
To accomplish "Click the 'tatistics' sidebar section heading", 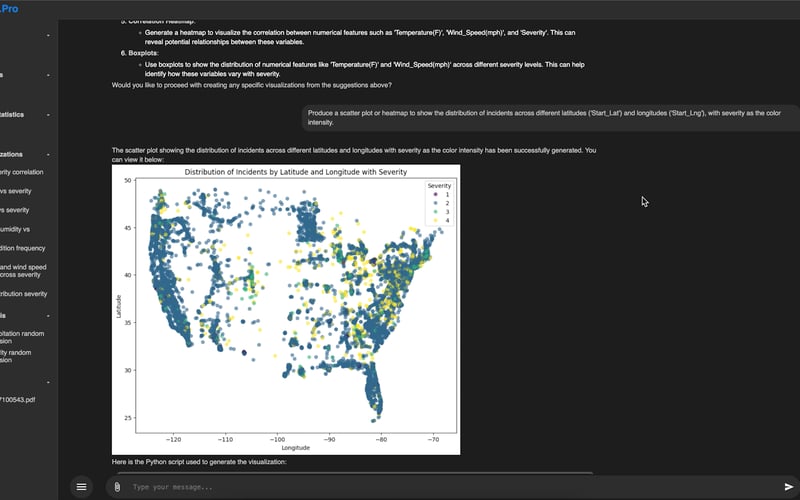I will [x=12, y=115].
